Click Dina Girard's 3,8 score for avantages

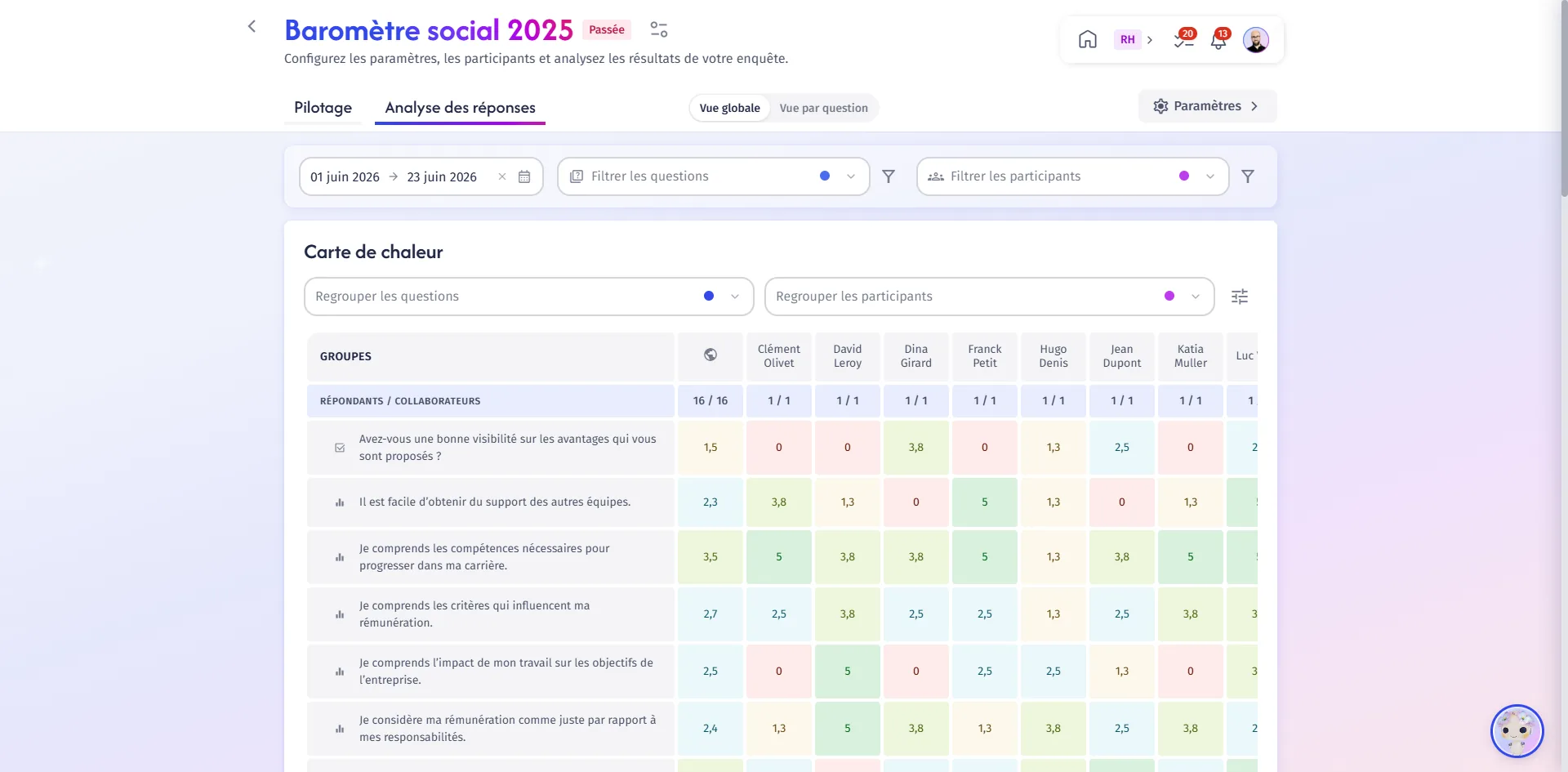click(916, 448)
